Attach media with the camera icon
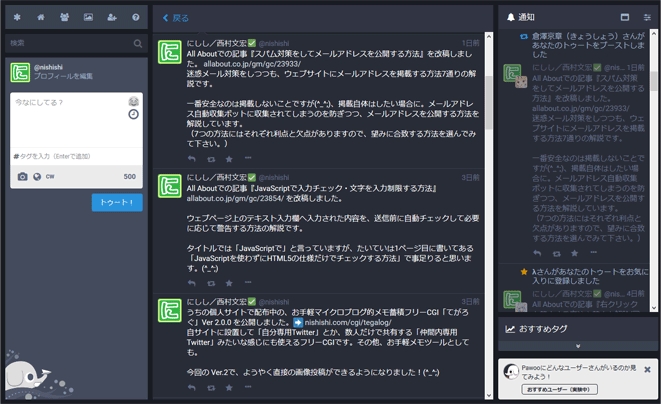 (x=22, y=177)
